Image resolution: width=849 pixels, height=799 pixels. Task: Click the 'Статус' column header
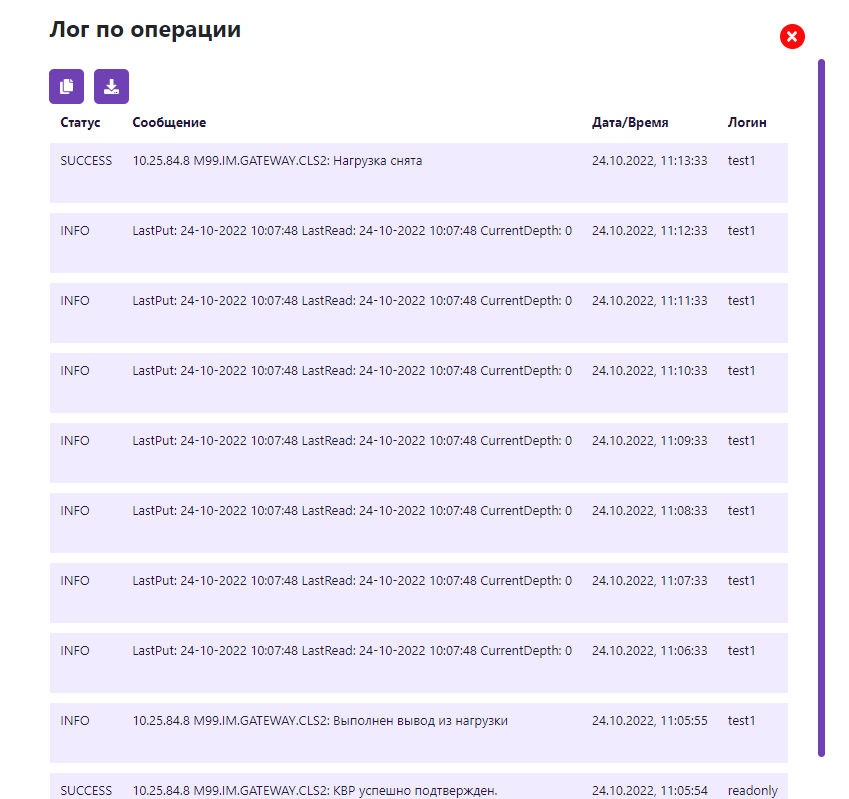(x=80, y=122)
